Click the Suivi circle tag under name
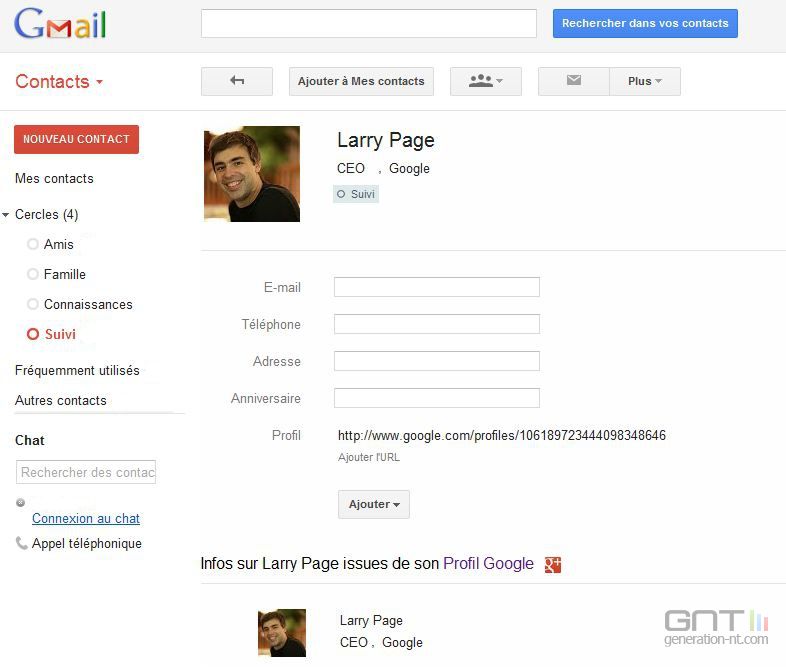786x668 pixels. point(356,194)
